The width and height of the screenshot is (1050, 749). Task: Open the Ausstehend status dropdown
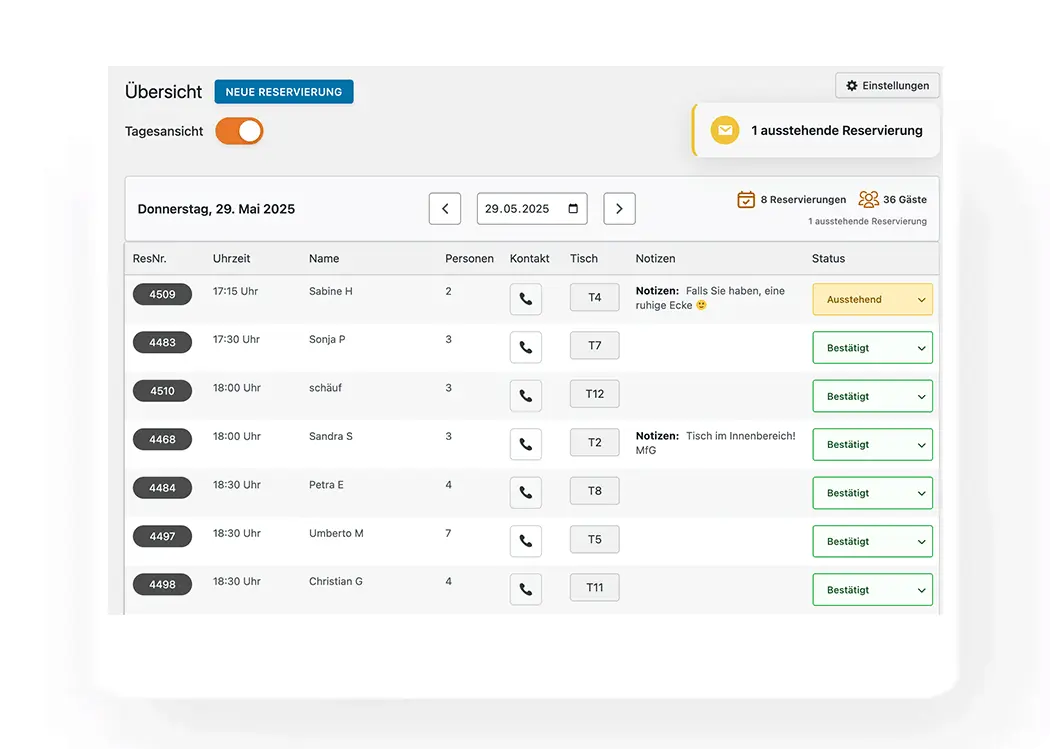click(872, 299)
